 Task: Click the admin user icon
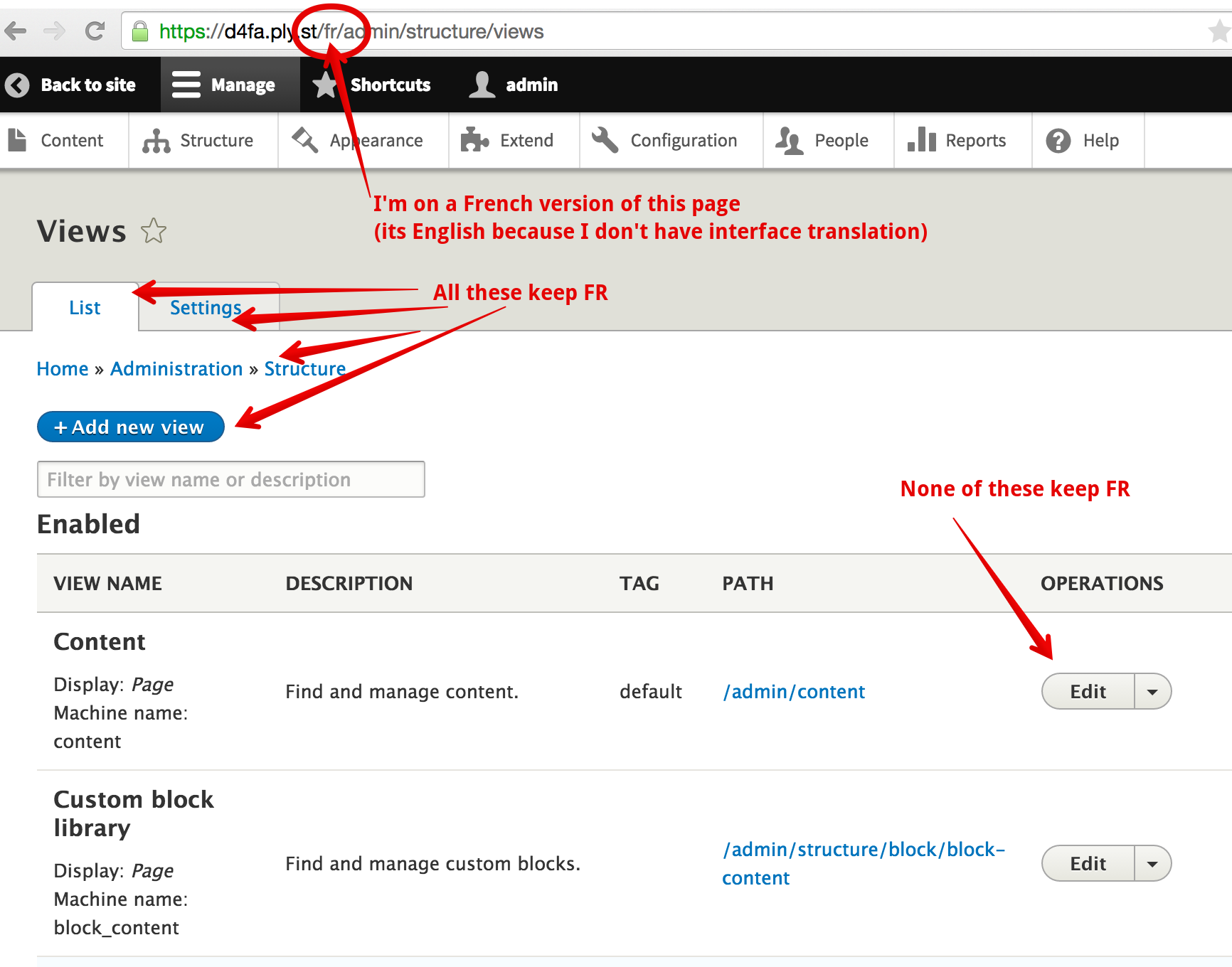(482, 85)
